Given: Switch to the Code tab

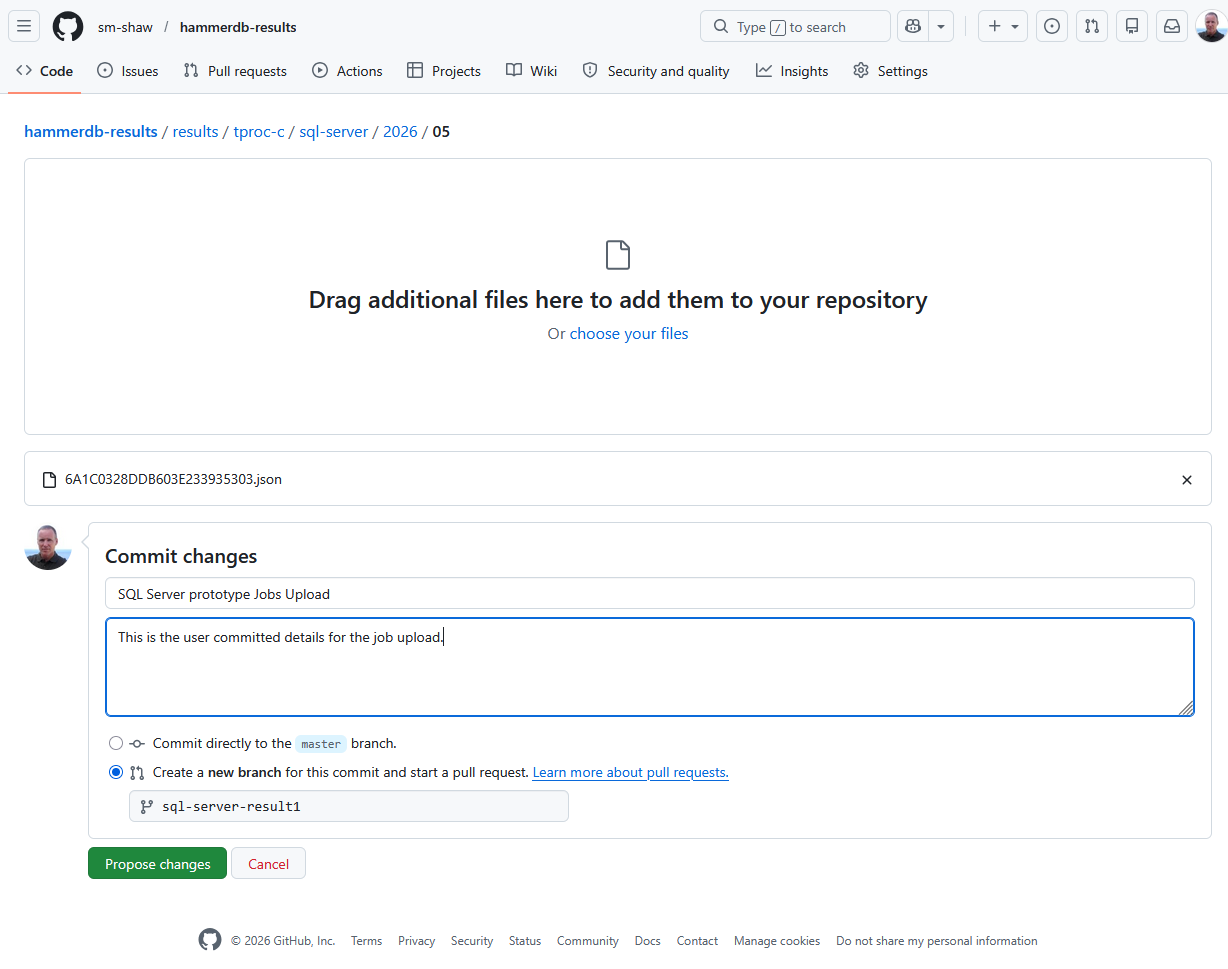Looking at the screenshot, I should tap(45, 71).
